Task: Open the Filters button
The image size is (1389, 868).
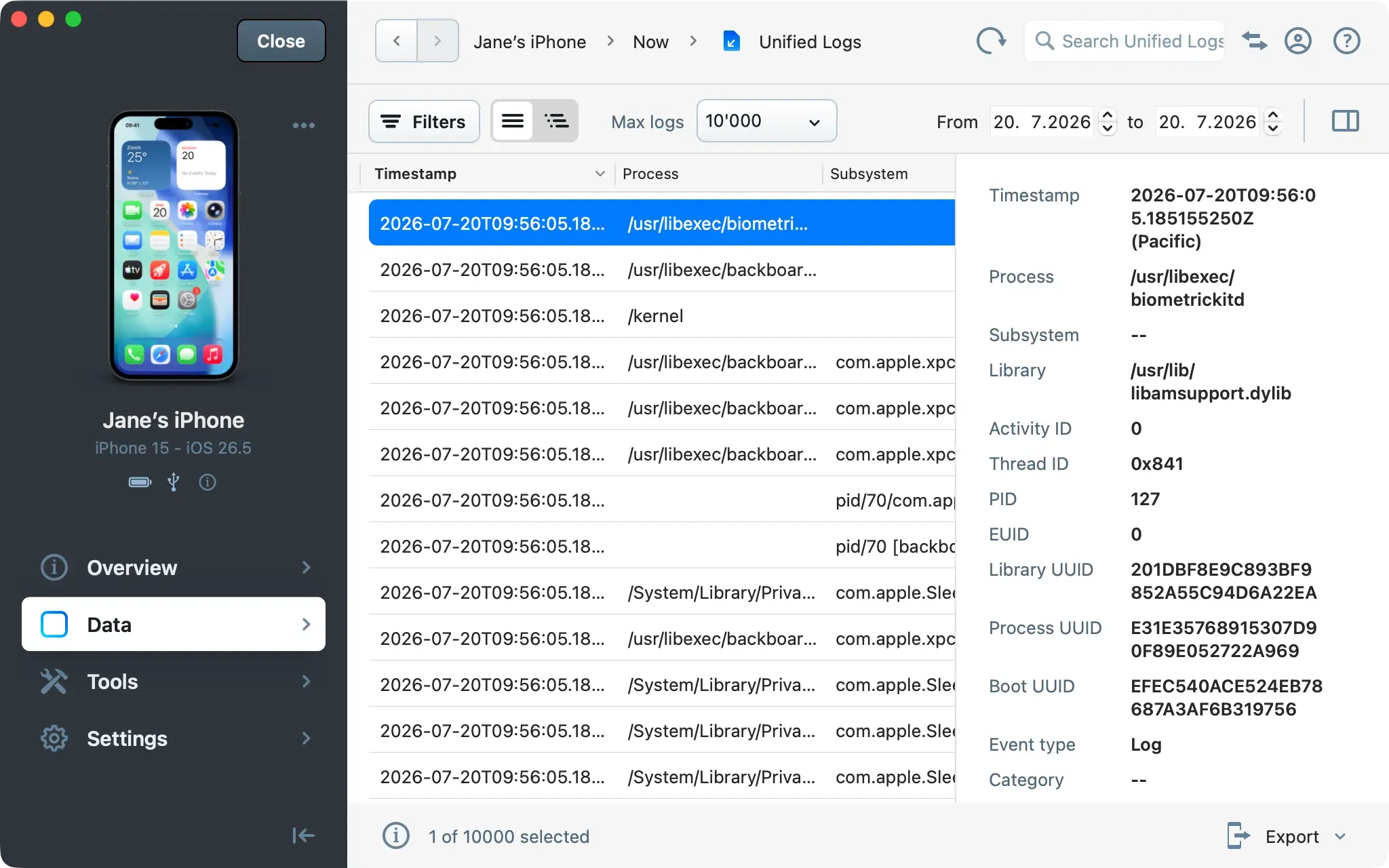Action: [x=424, y=121]
